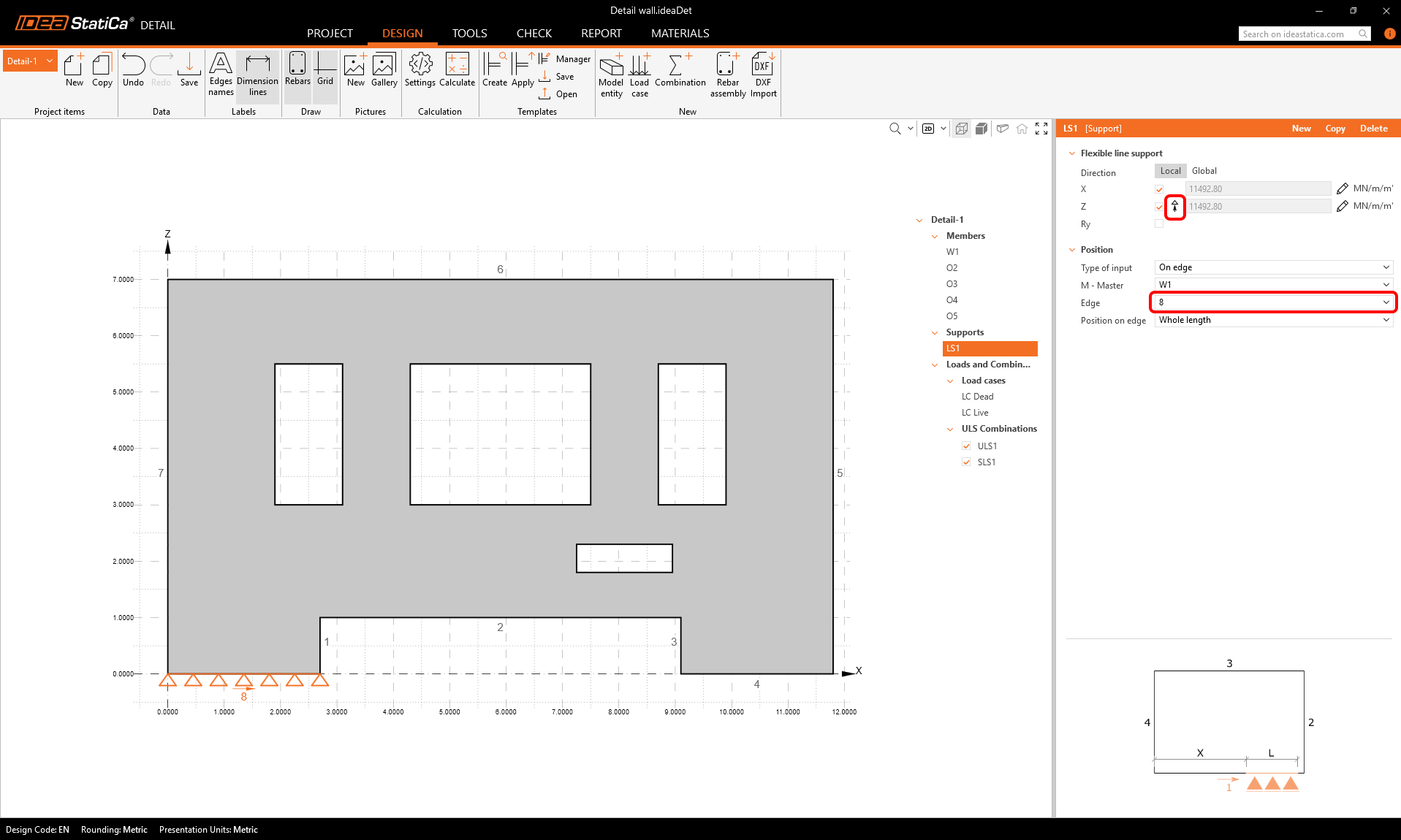Switch to the CHECK tab
The width and height of the screenshot is (1401, 840).
tap(534, 34)
